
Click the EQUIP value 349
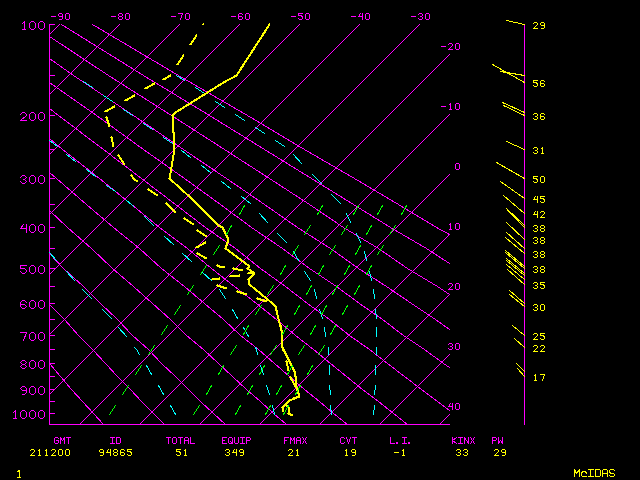pos(236,452)
